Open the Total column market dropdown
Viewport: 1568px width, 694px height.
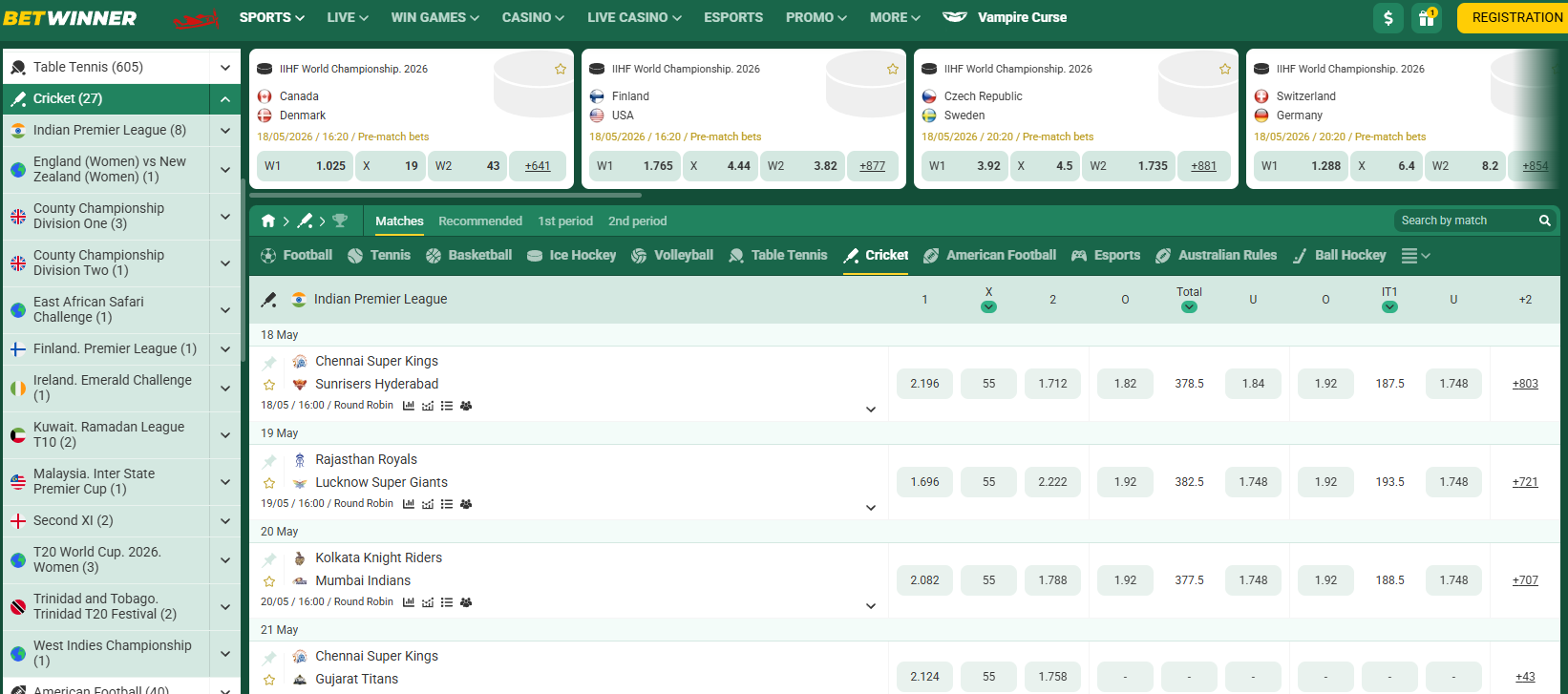point(1189,306)
